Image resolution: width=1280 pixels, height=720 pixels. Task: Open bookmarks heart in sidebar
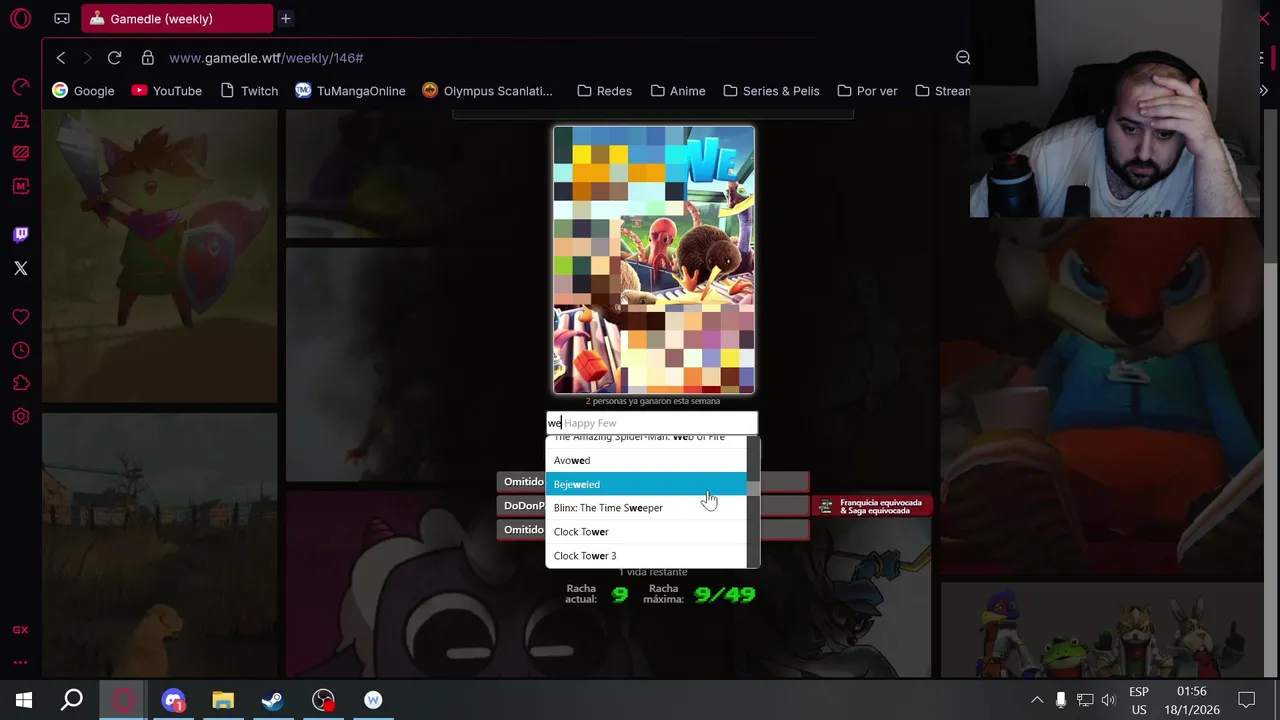(x=20, y=317)
